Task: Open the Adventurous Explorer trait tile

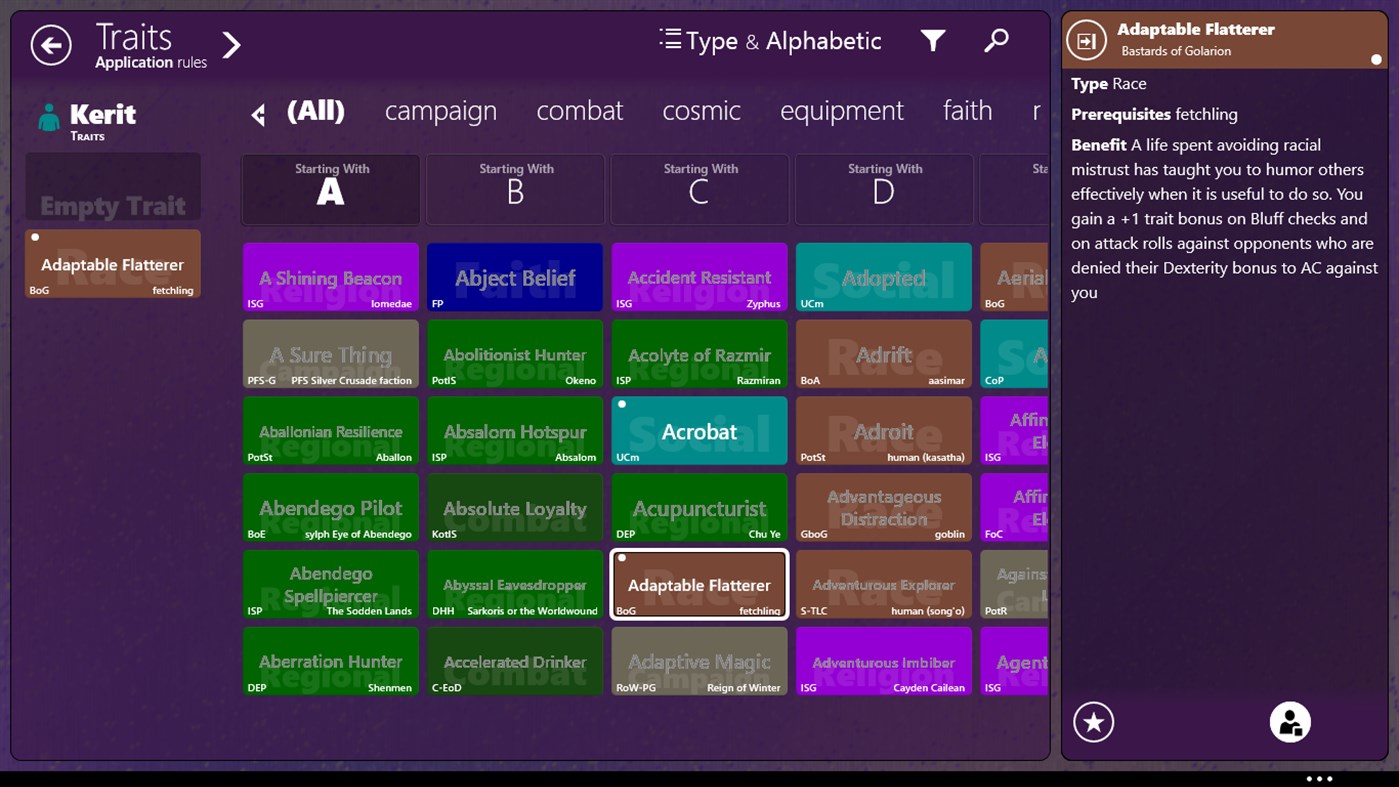Action: pyautogui.click(x=883, y=584)
